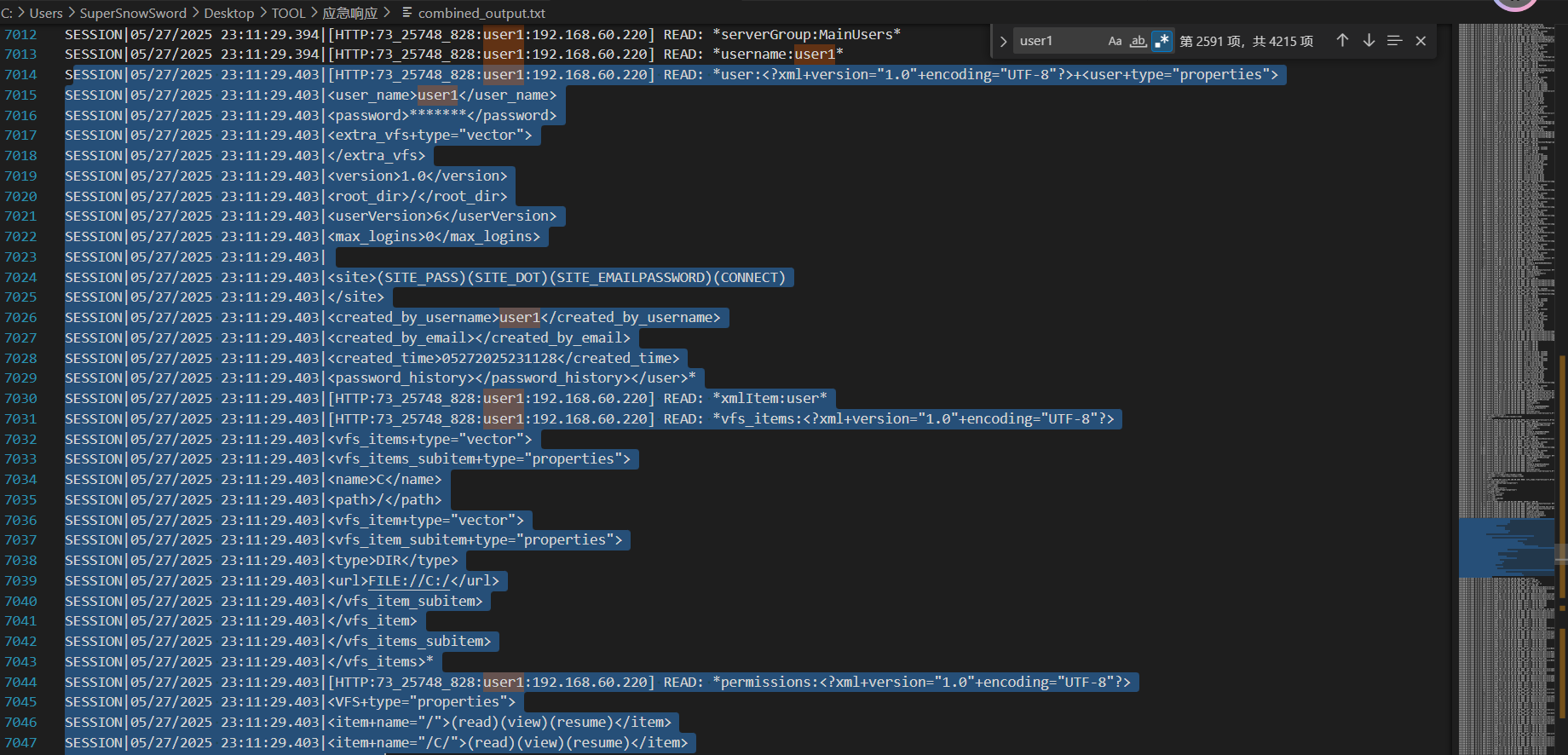Image resolution: width=1568 pixels, height=755 pixels.
Task: Click line number 7047 in gutter
Action: [x=20, y=743]
